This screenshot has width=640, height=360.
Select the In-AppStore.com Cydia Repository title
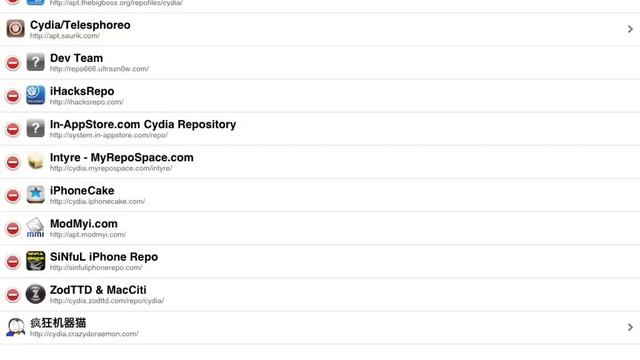tap(143, 124)
